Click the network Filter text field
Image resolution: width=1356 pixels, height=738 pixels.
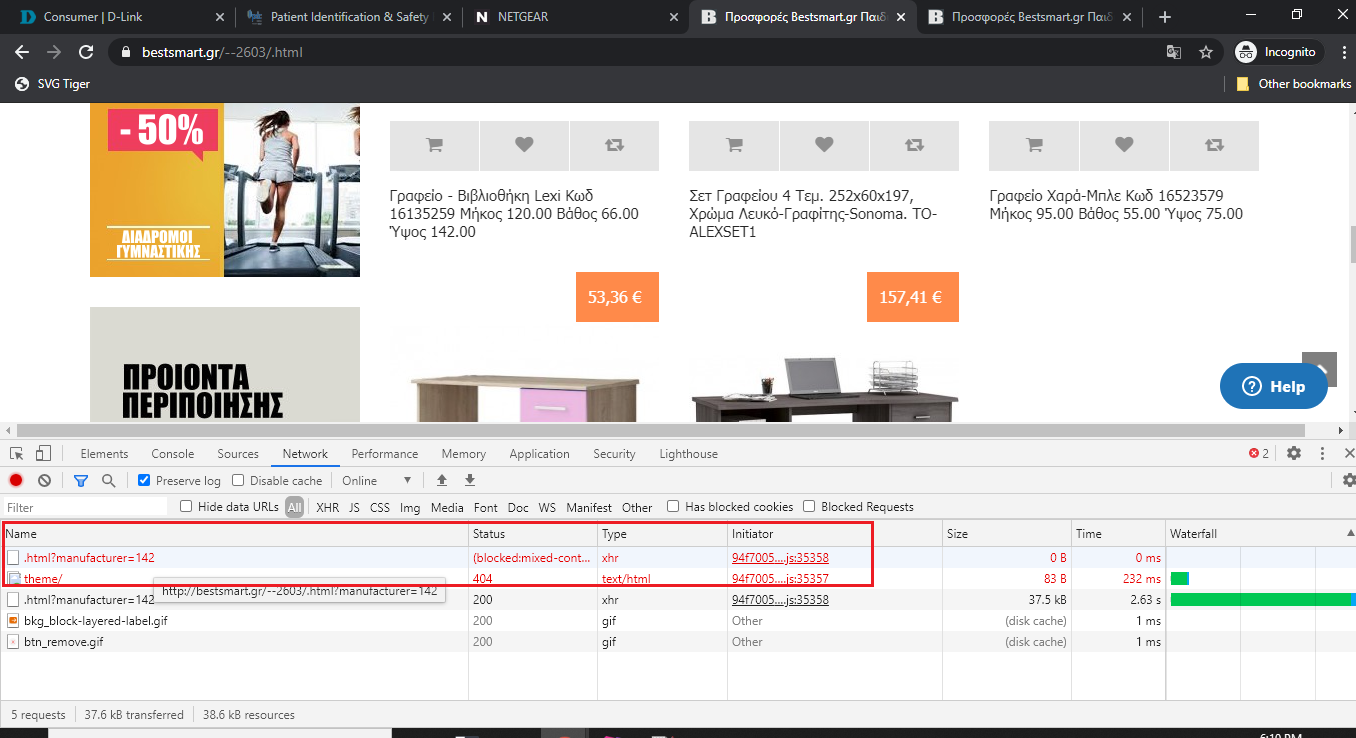[85, 508]
